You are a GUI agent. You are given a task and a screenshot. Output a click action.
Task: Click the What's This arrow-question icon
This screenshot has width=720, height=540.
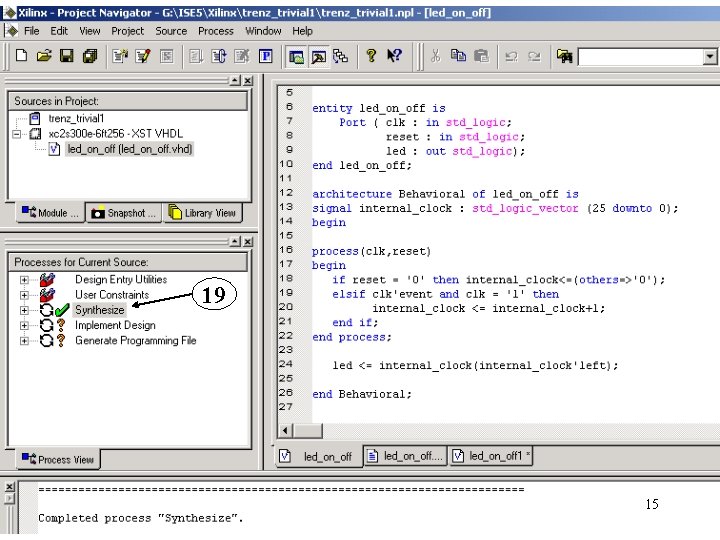pyautogui.click(x=394, y=56)
